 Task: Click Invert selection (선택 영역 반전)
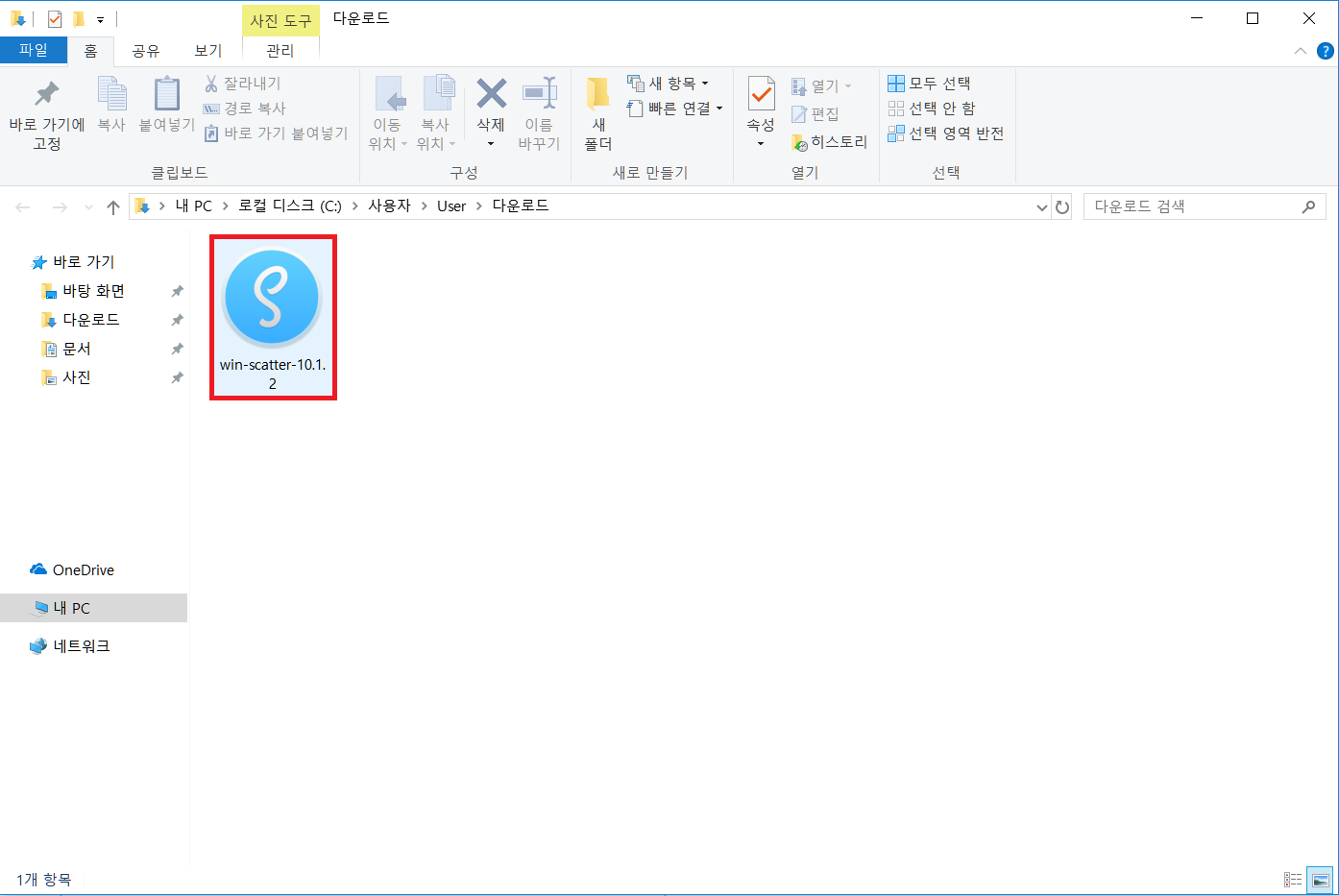946,133
